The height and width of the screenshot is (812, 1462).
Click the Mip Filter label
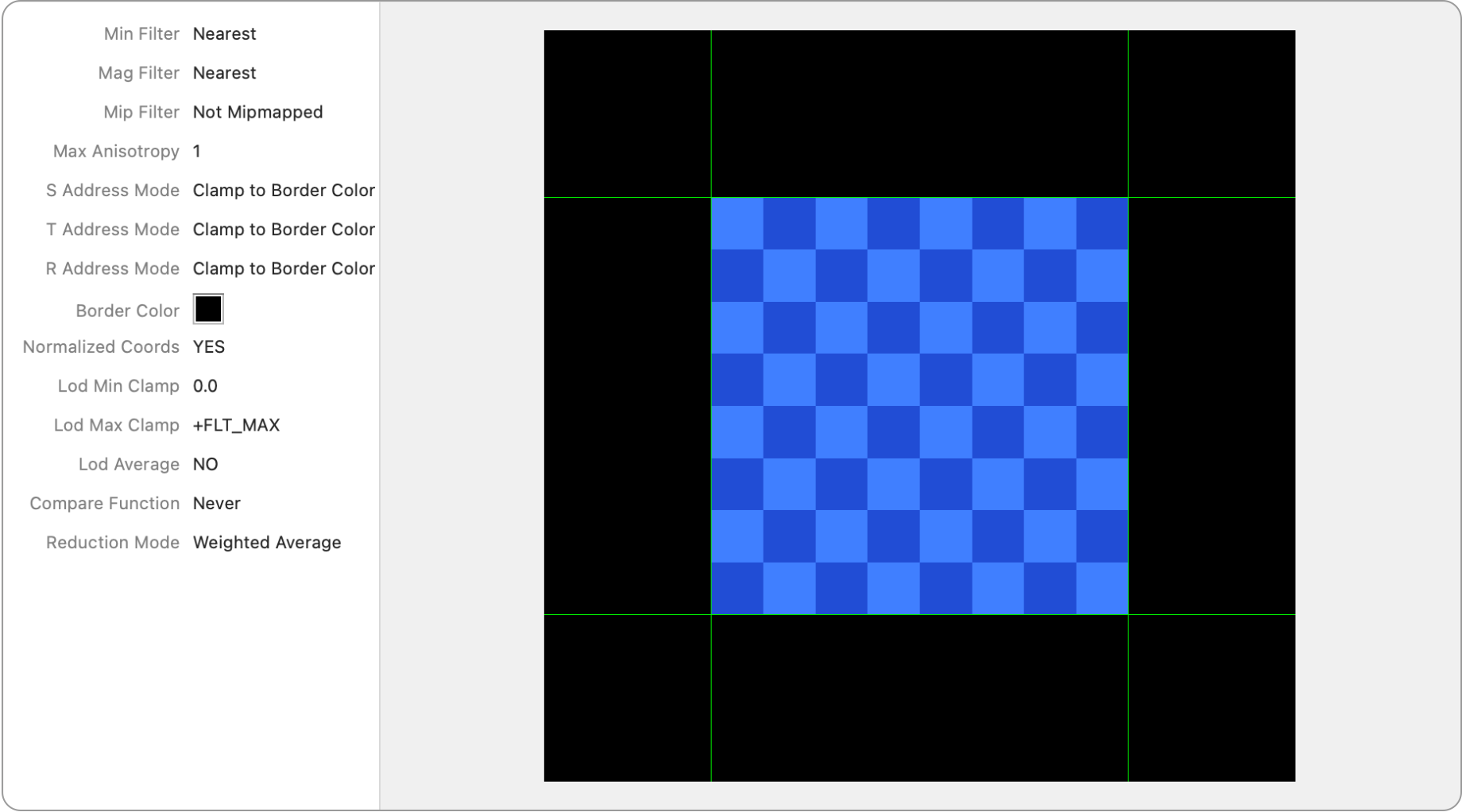pyautogui.click(x=141, y=112)
